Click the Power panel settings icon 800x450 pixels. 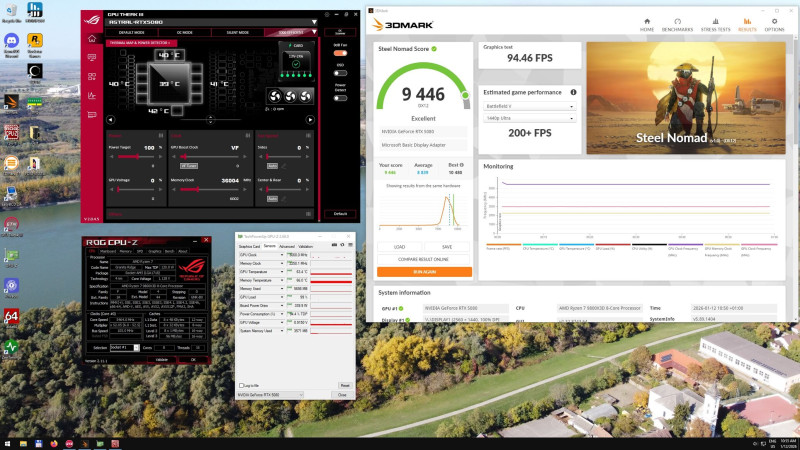tap(161, 136)
